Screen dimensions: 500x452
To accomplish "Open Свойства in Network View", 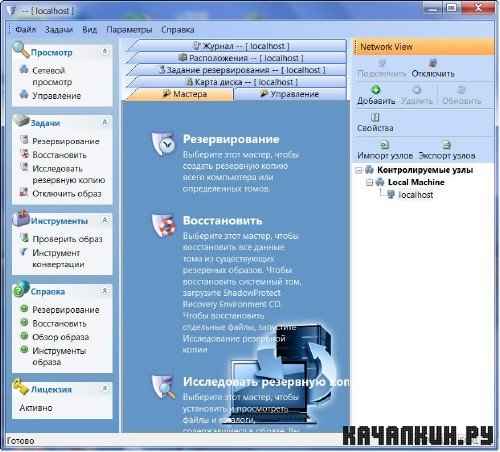I will tap(375, 122).
